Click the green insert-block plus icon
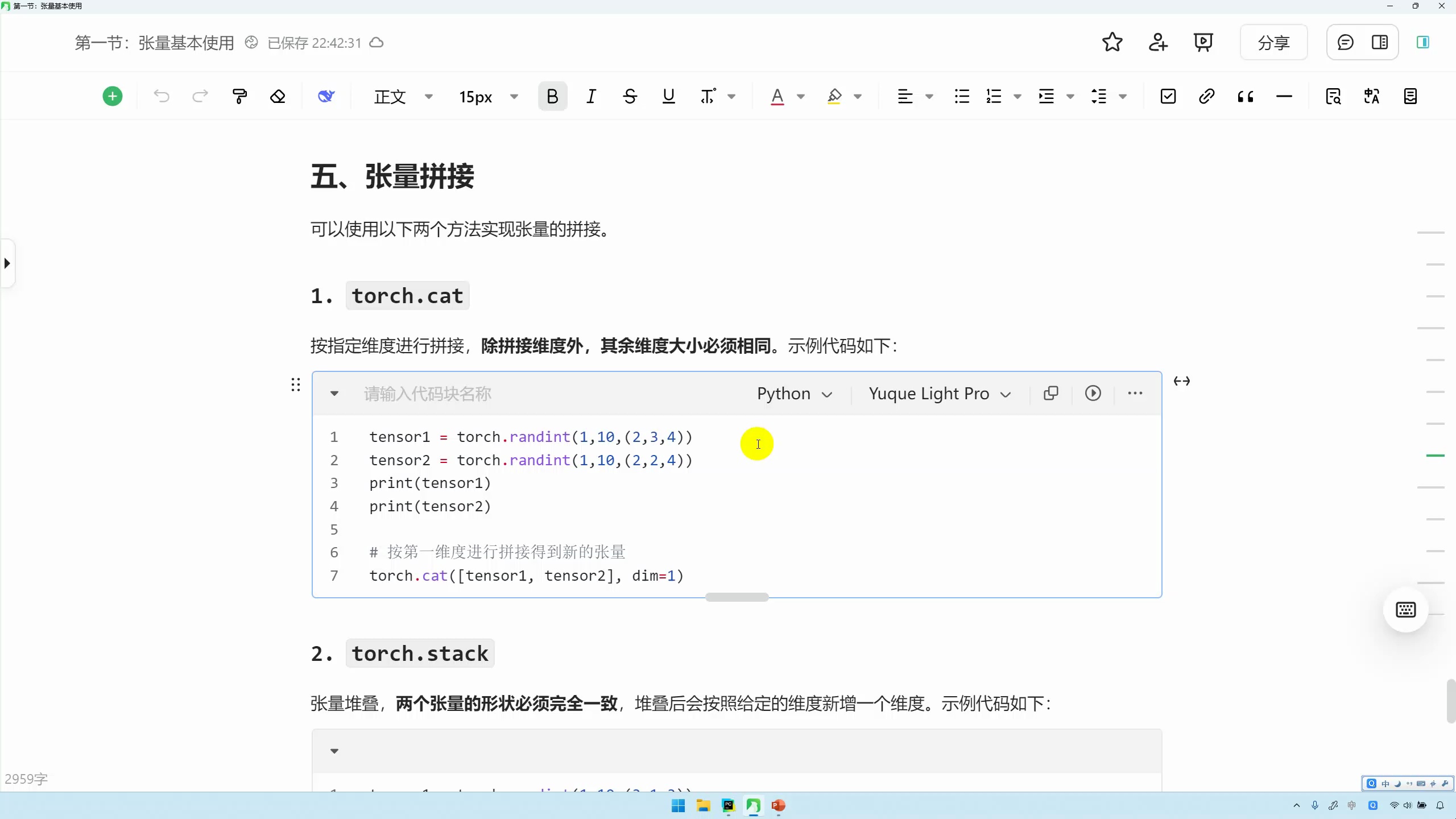 tap(112, 96)
